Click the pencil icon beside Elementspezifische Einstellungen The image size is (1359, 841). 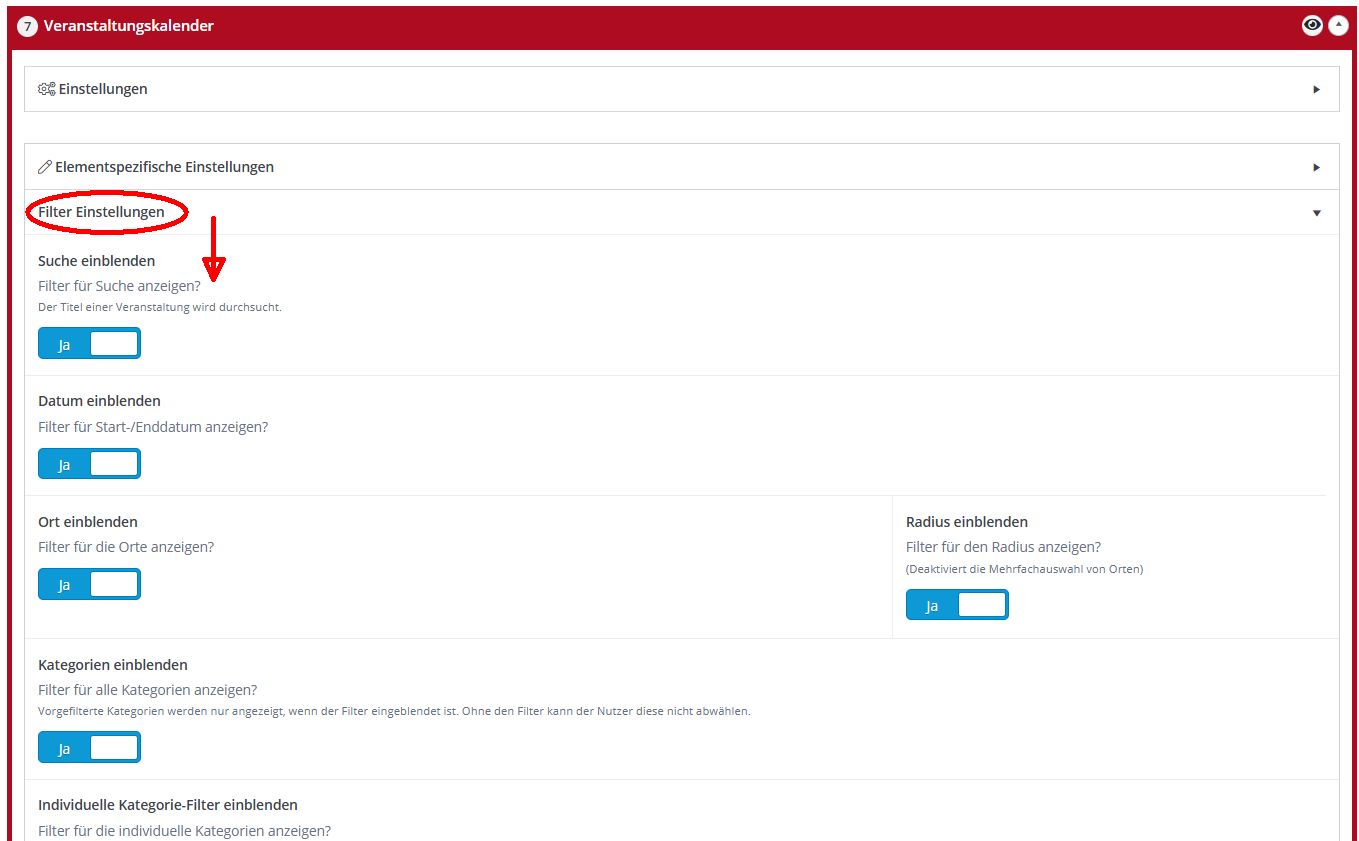click(x=45, y=167)
